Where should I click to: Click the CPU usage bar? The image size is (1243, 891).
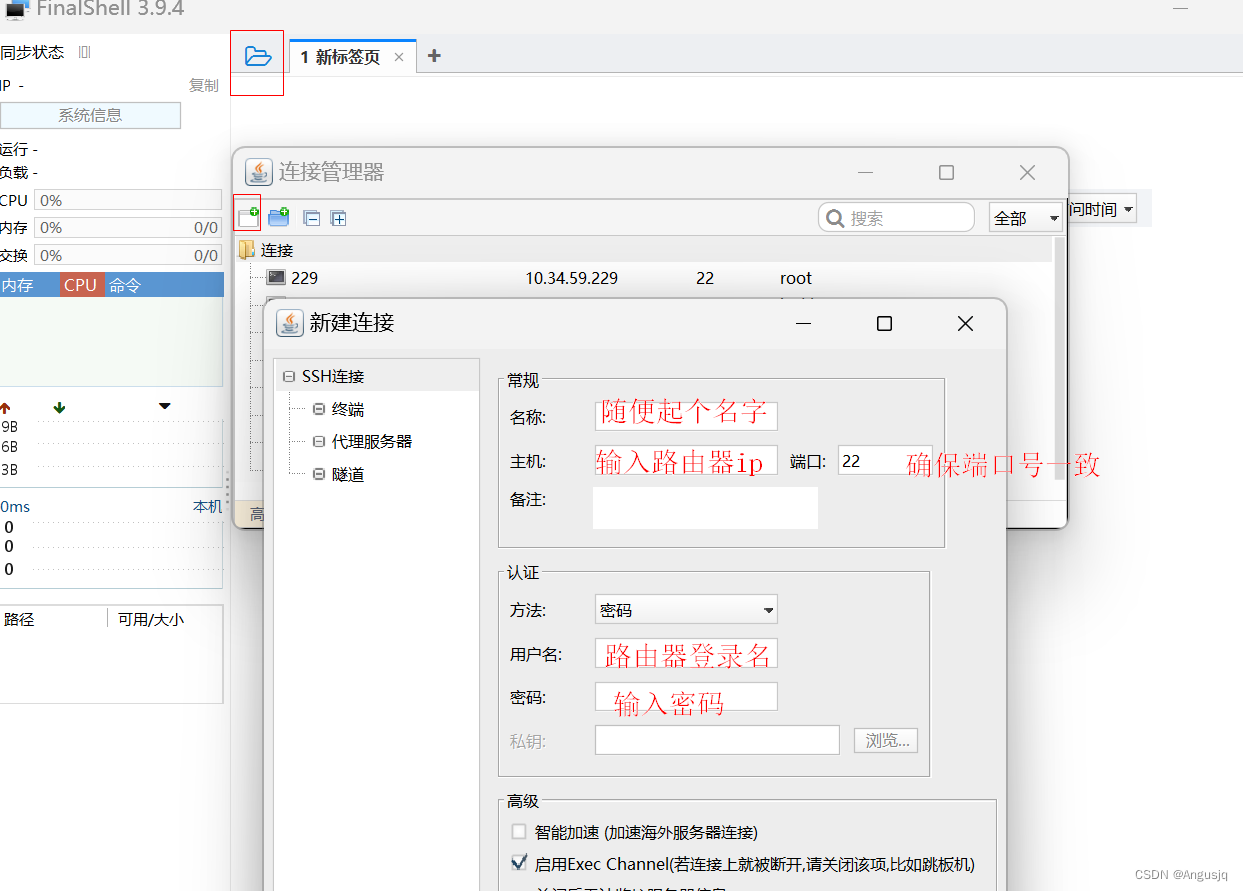(x=128, y=200)
